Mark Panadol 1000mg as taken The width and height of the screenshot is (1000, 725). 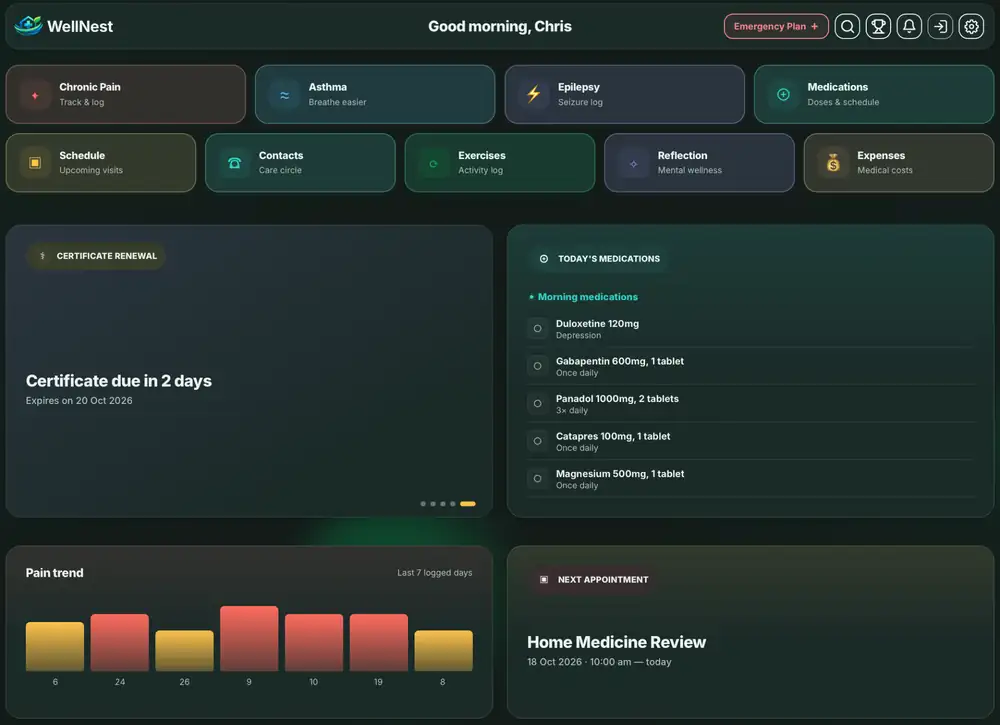(x=538, y=404)
